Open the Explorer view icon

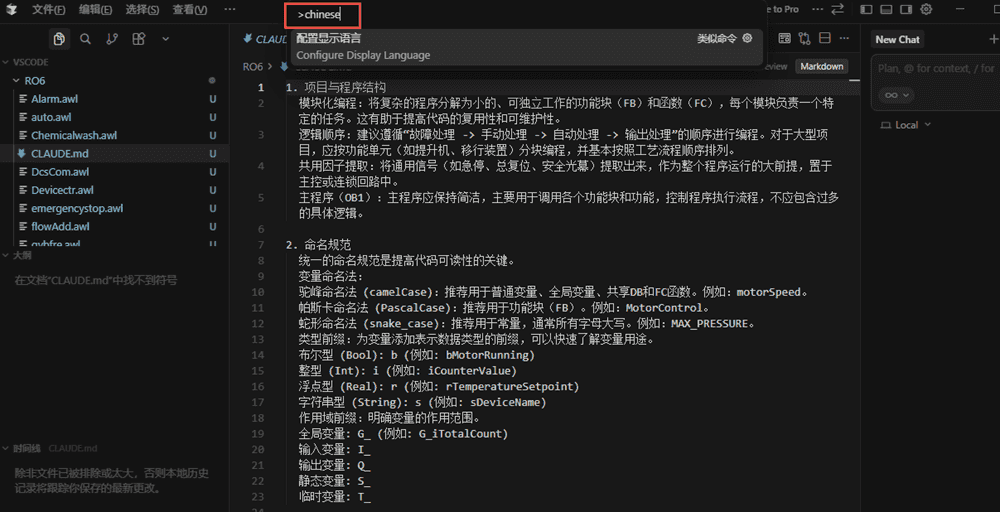59,39
